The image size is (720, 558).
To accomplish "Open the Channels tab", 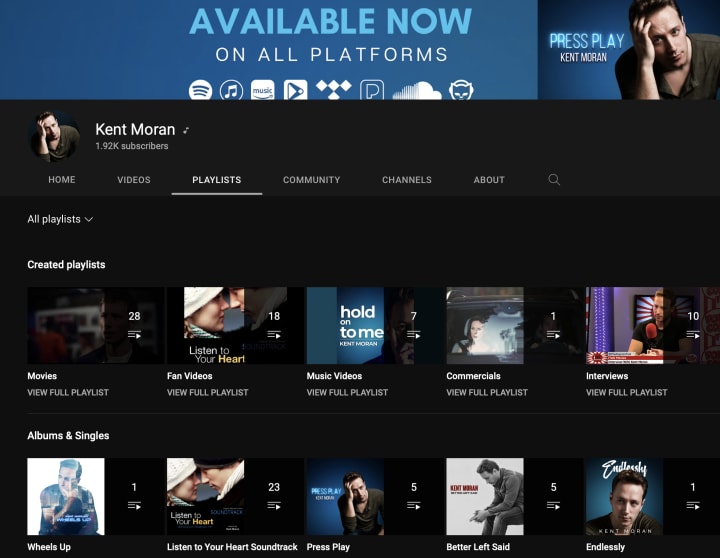I will pos(407,180).
